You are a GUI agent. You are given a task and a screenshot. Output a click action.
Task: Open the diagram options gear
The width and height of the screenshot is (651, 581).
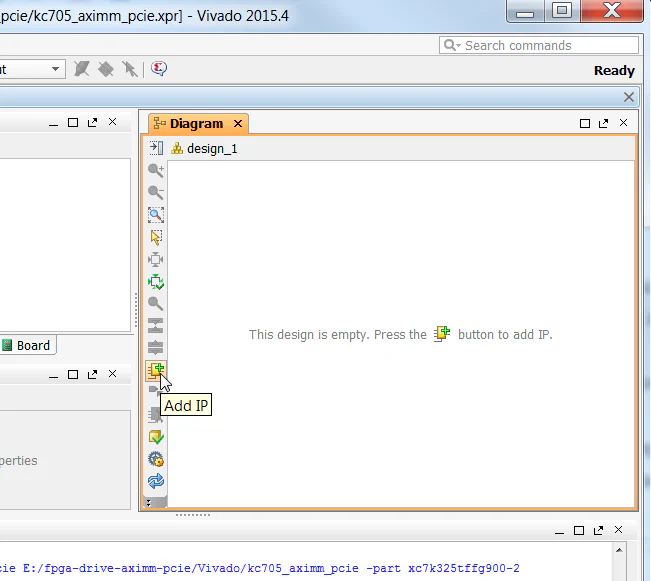point(156,459)
